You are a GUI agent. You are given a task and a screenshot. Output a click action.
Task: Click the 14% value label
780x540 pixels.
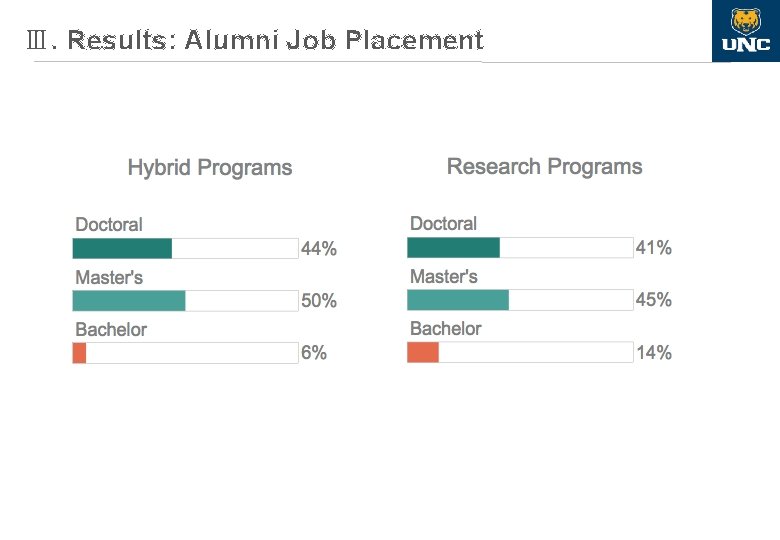(x=654, y=353)
